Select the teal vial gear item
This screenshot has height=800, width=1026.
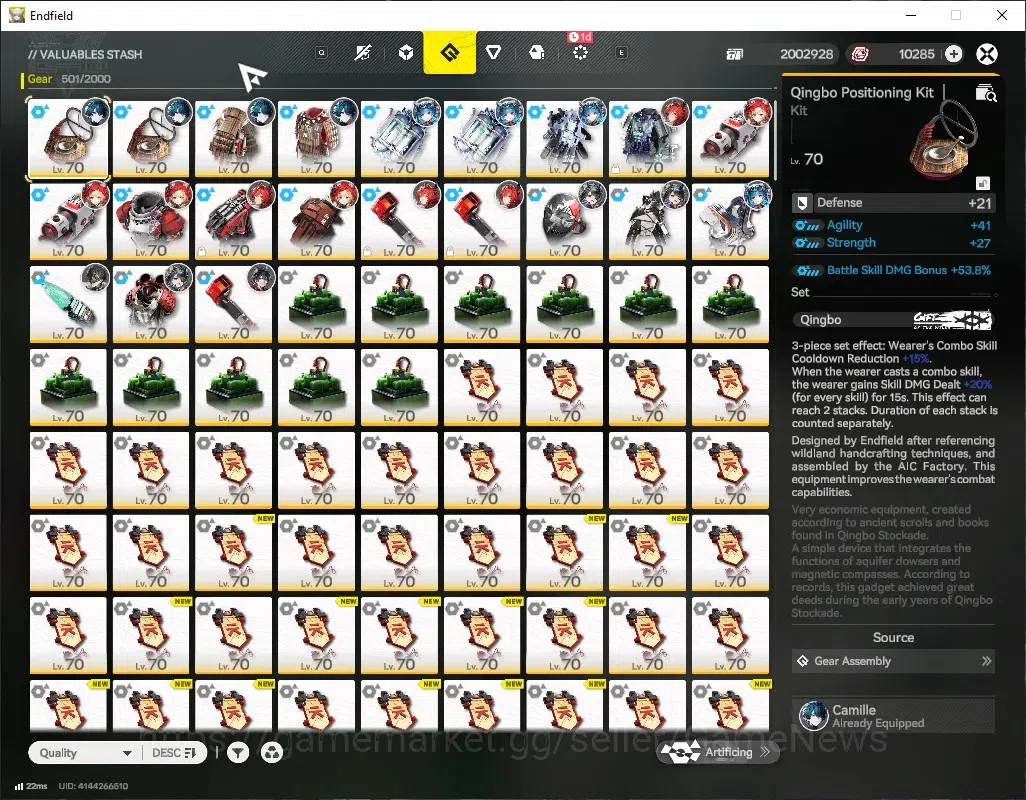coord(68,304)
